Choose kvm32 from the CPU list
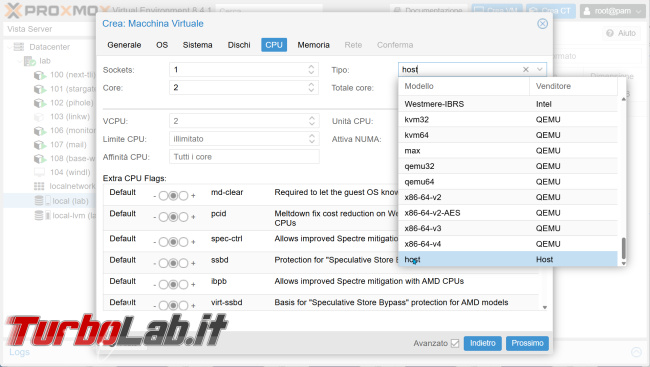 click(x=508, y=119)
